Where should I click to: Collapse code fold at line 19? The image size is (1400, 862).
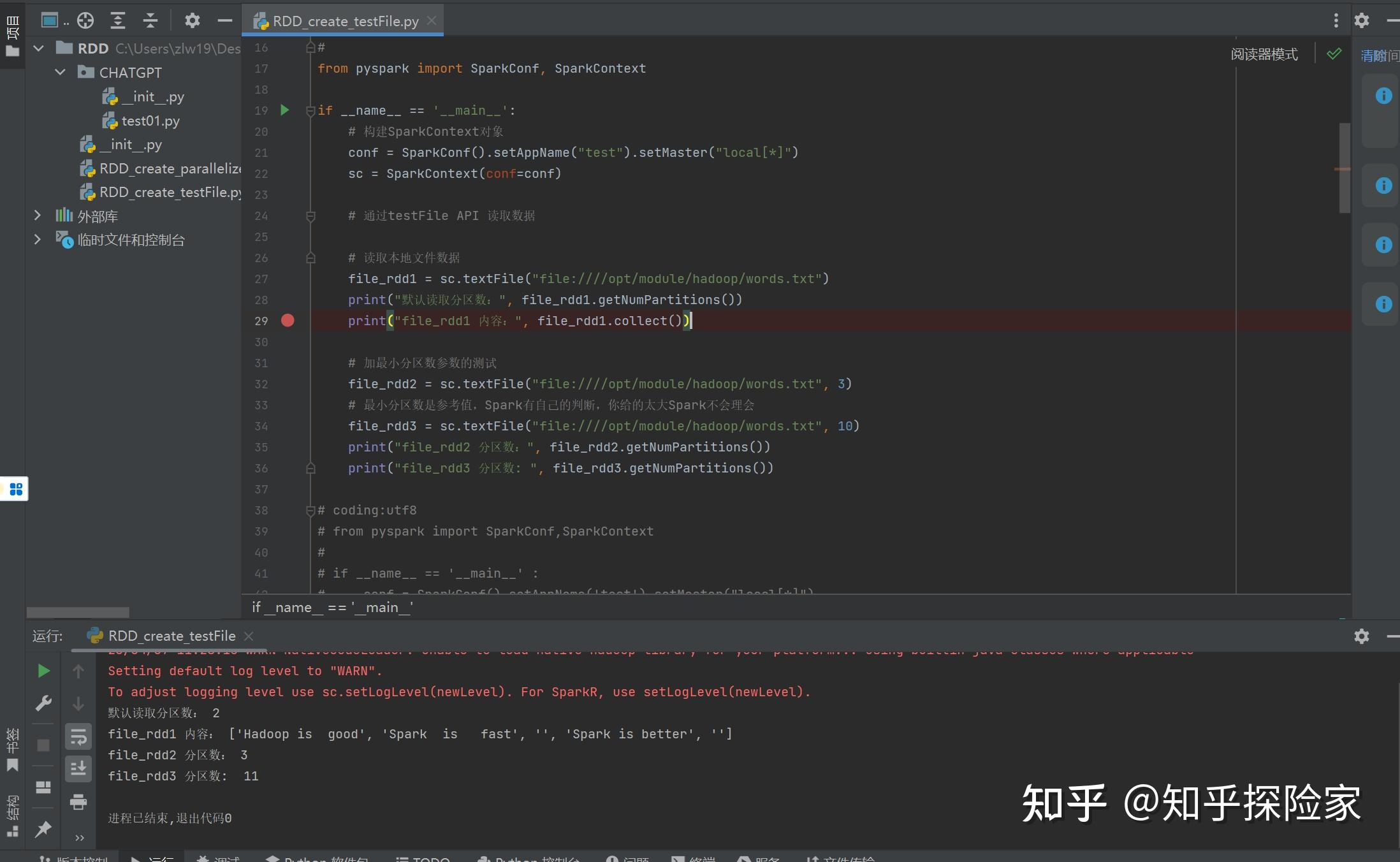310,110
